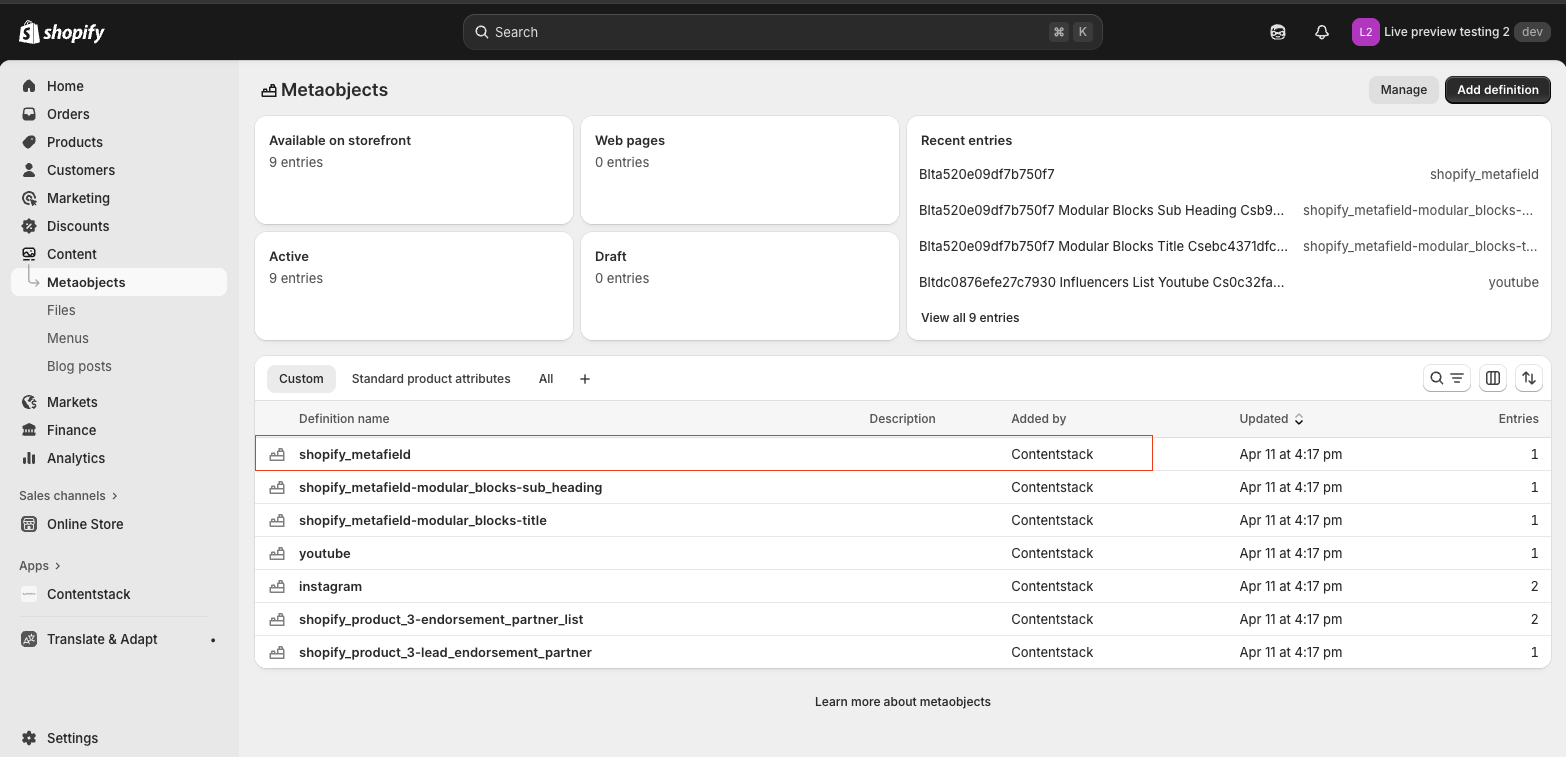Expand the Apps section chevron
1566x757 pixels.
pyautogui.click(x=57, y=566)
